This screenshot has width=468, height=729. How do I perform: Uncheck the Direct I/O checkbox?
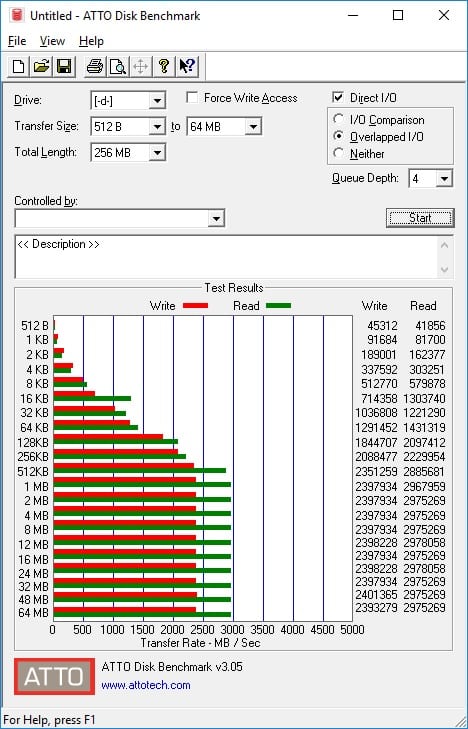click(x=338, y=98)
